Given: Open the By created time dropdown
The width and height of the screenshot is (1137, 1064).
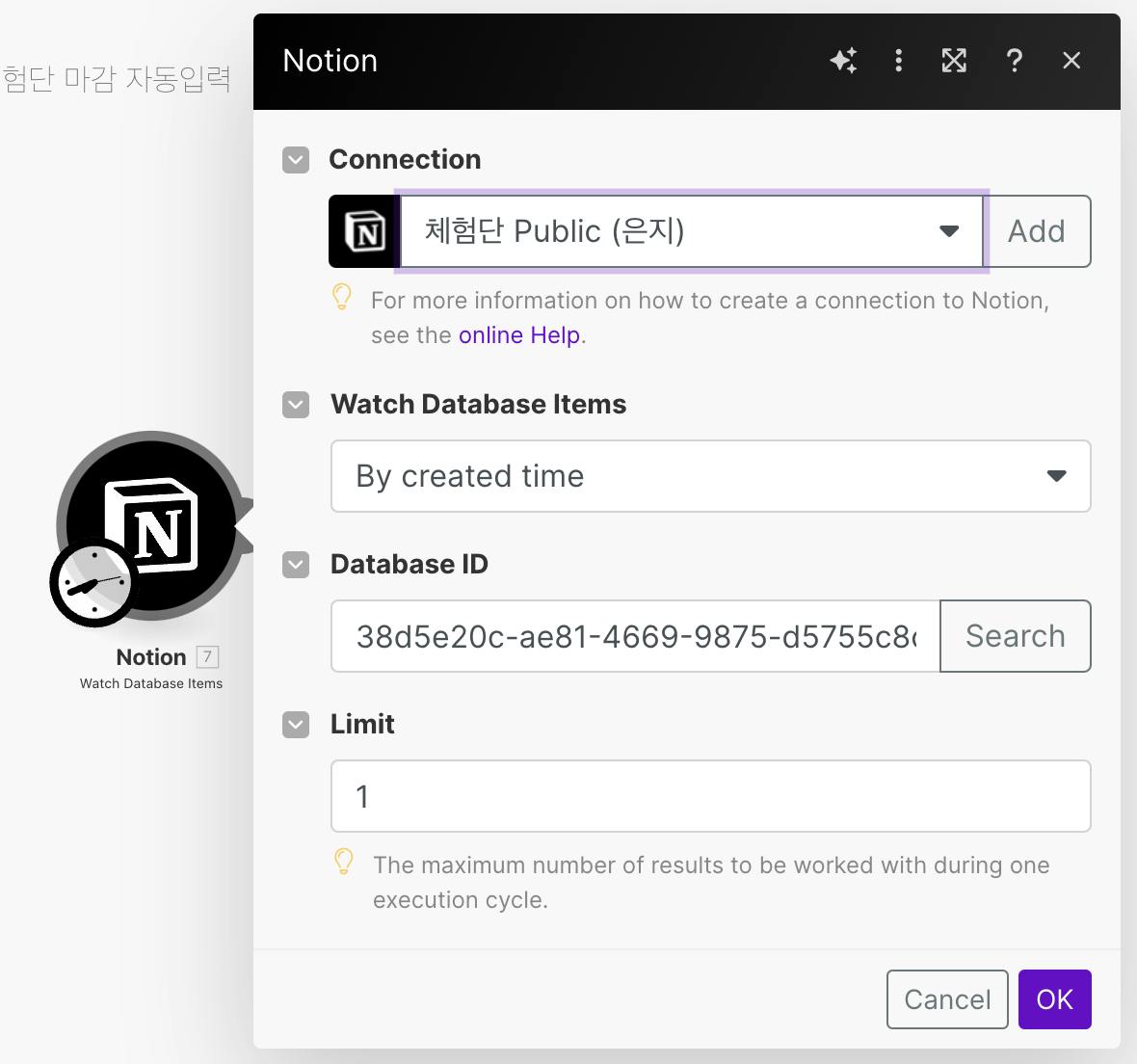Looking at the screenshot, I should coord(711,476).
